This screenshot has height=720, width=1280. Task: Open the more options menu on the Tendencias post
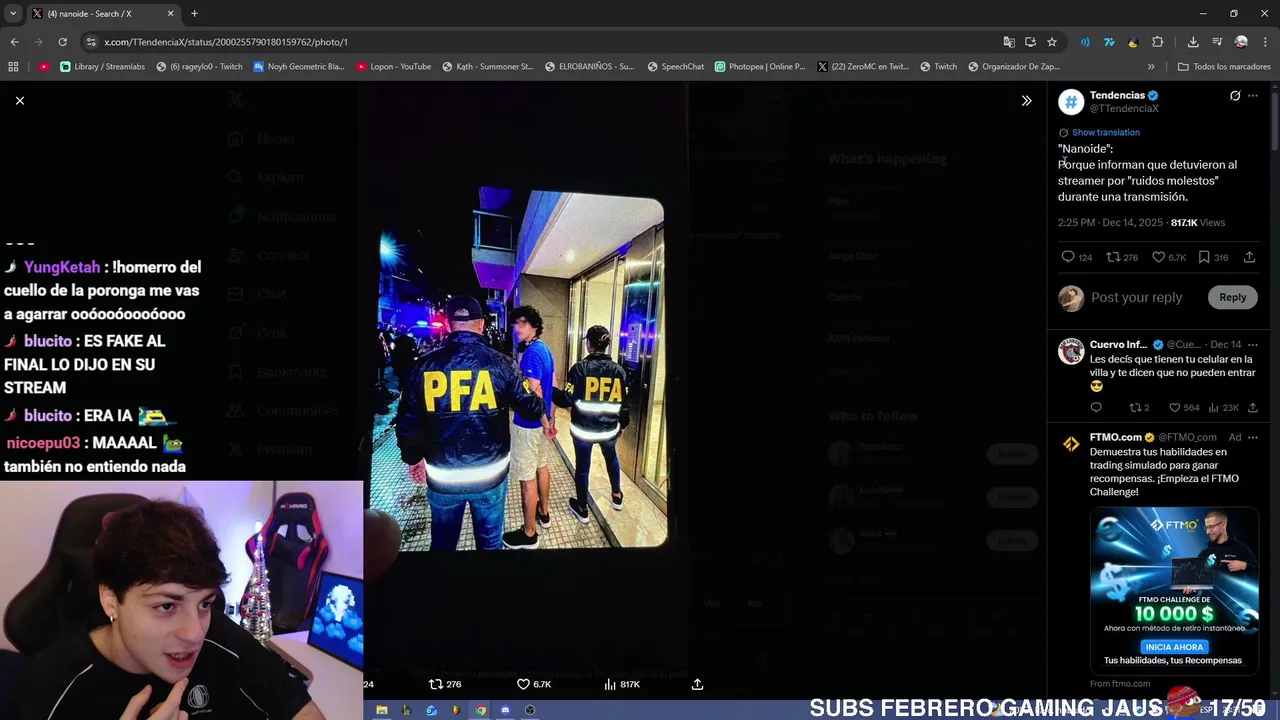pos(1253,96)
